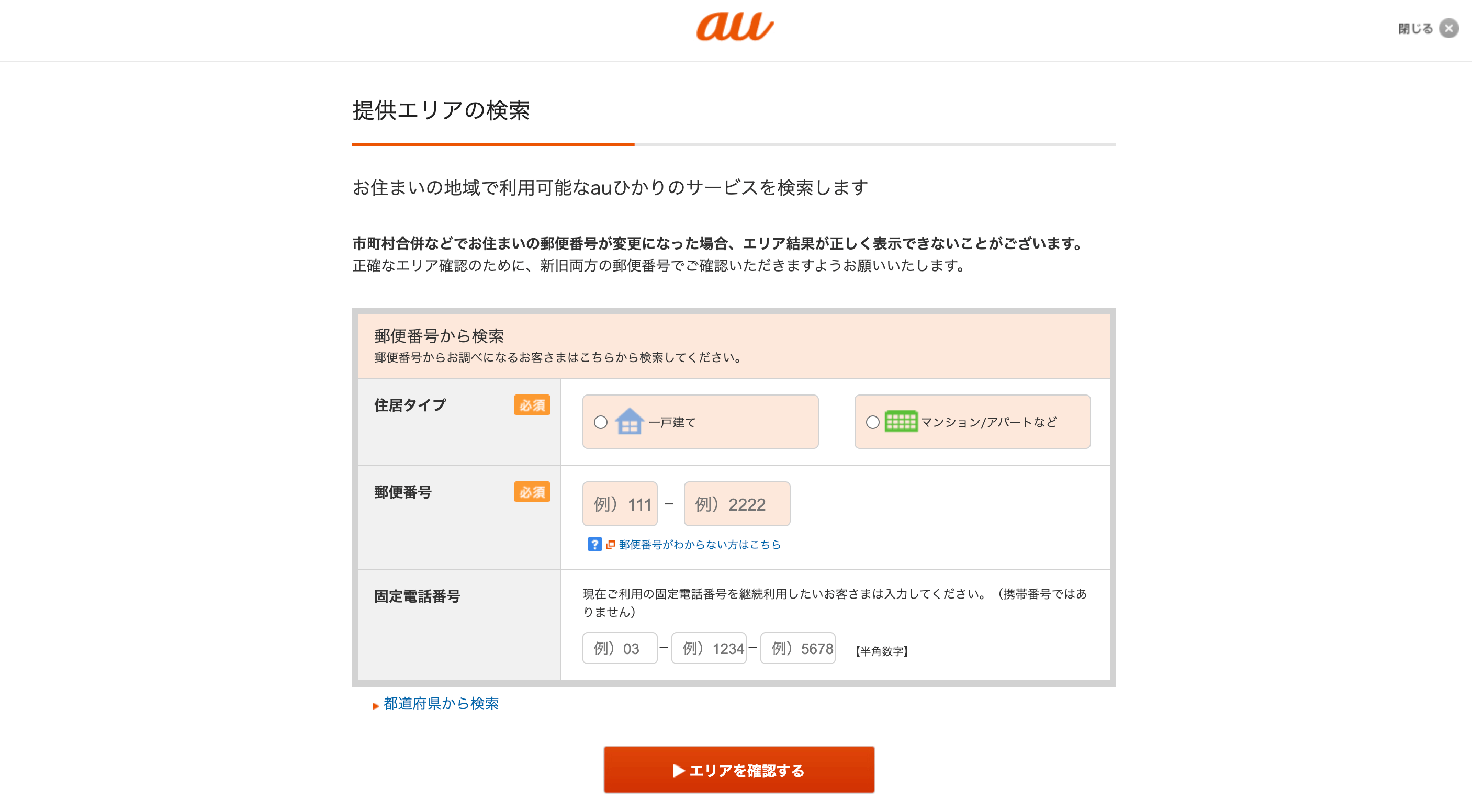Select the マンション/アパートなど radio button

872,422
